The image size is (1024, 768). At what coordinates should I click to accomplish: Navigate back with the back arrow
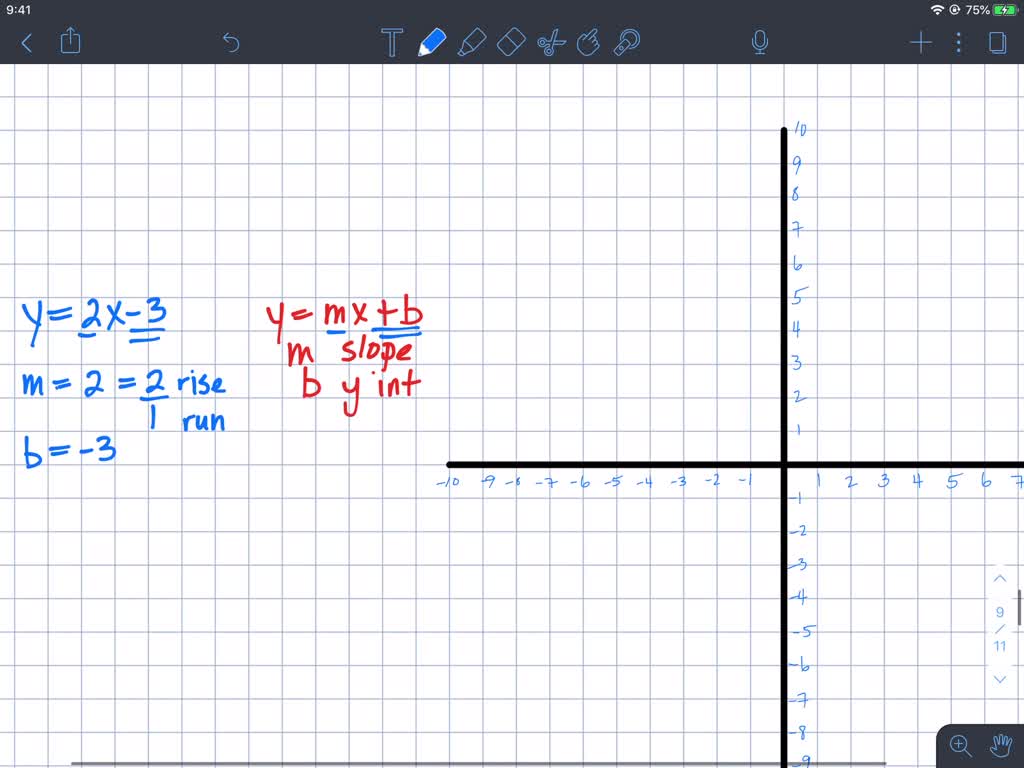click(26, 43)
